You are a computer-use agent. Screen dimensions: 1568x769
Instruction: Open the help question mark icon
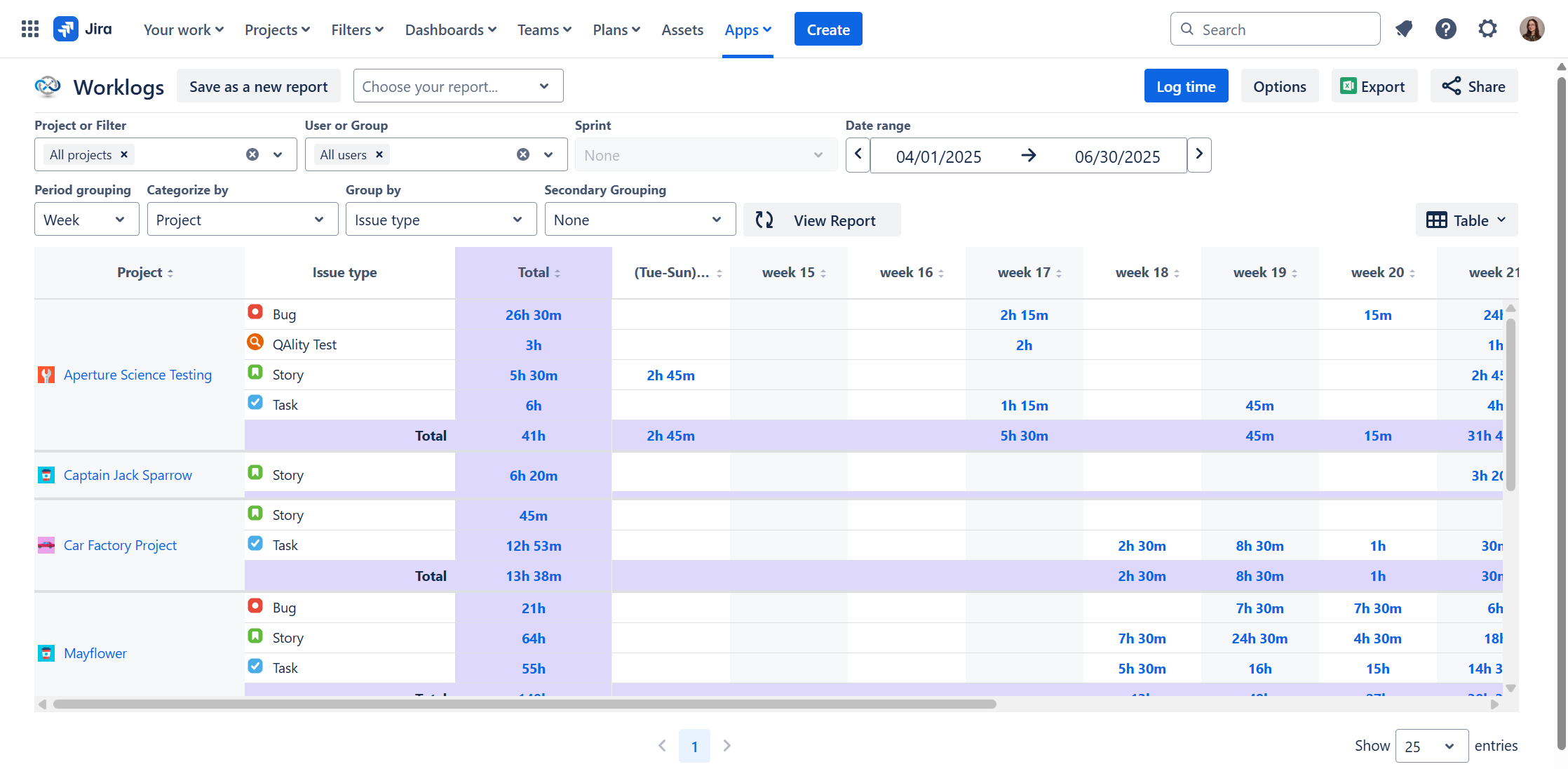click(x=1446, y=29)
